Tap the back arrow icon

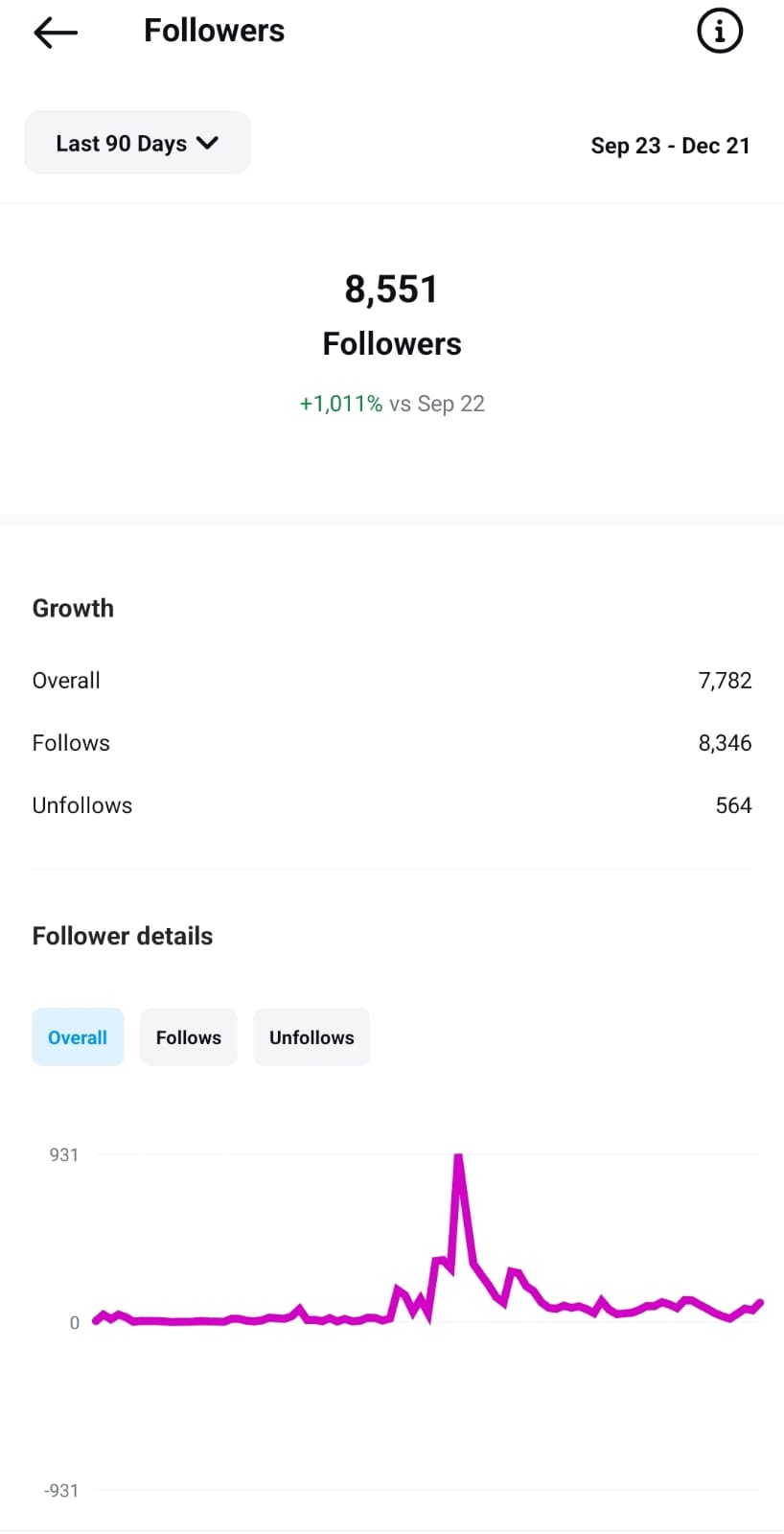[55, 32]
